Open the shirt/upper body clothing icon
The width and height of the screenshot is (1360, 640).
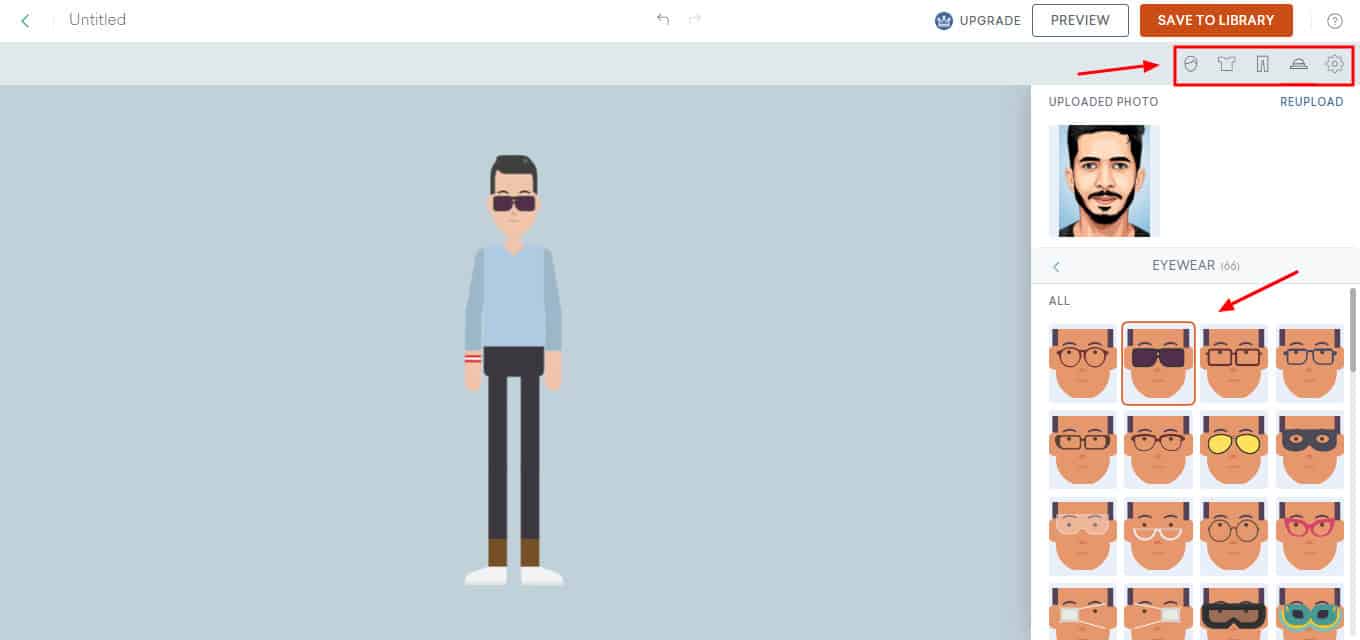pos(1226,64)
